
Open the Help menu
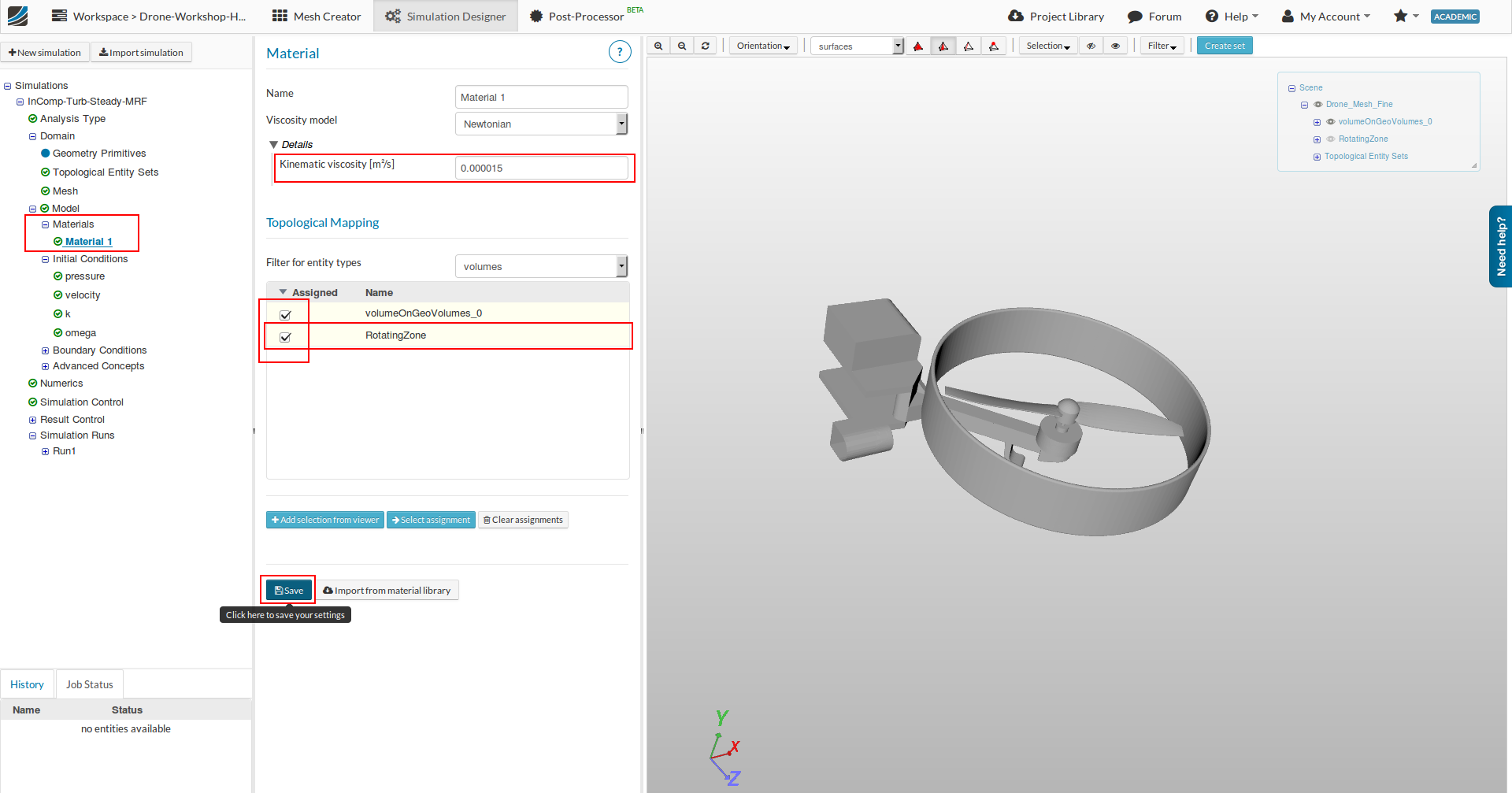click(x=1232, y=17)
